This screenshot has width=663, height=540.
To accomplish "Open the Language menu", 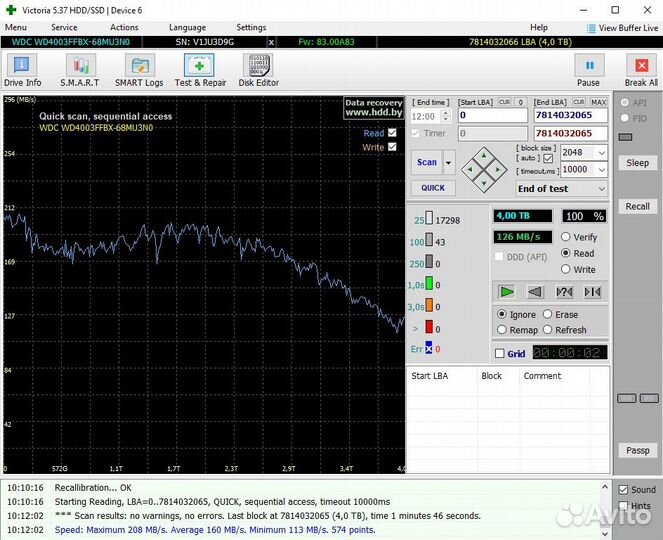I will click(187, 27).
